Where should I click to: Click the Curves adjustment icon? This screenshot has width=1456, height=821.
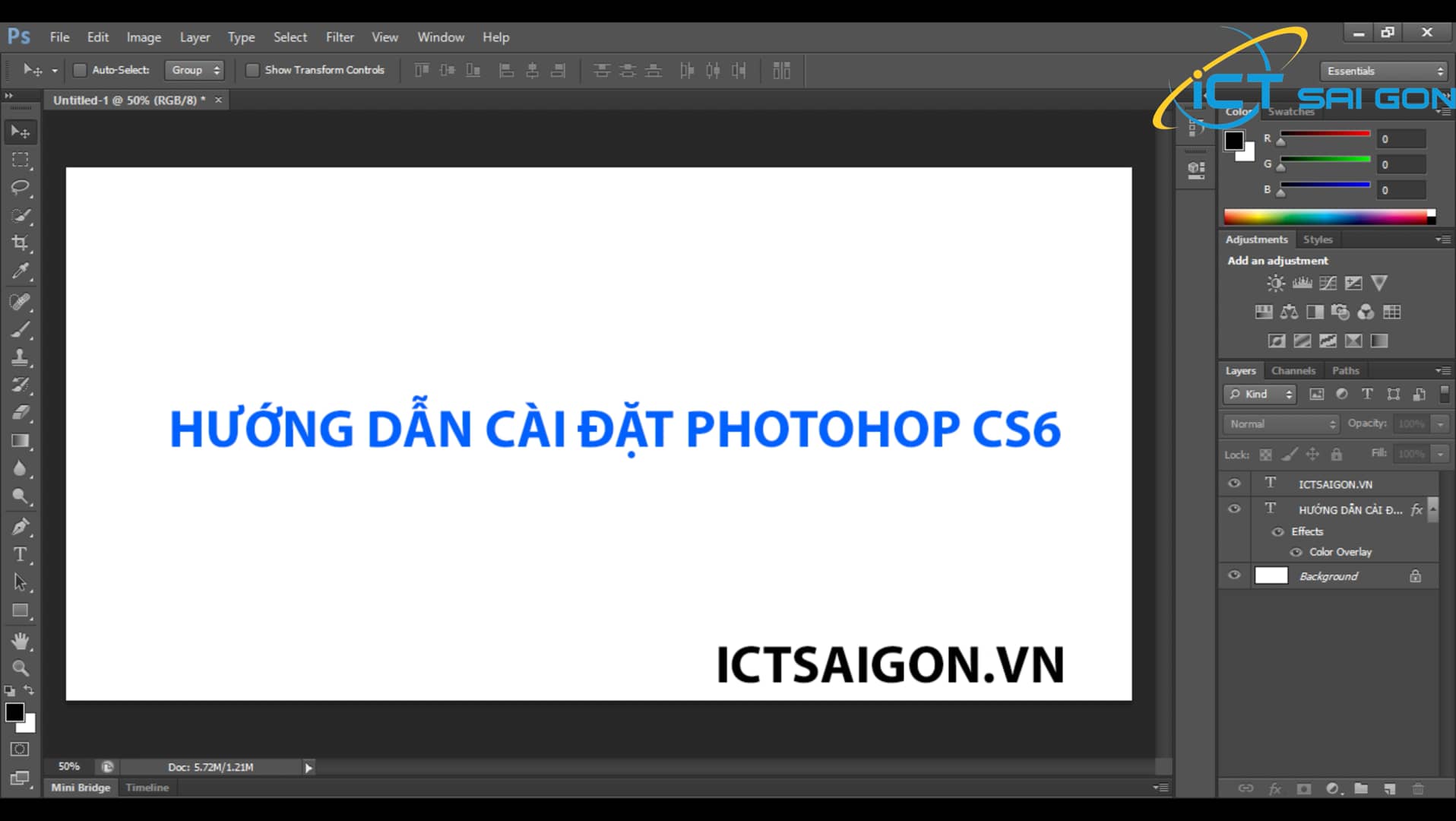[x=1328, y=284]
